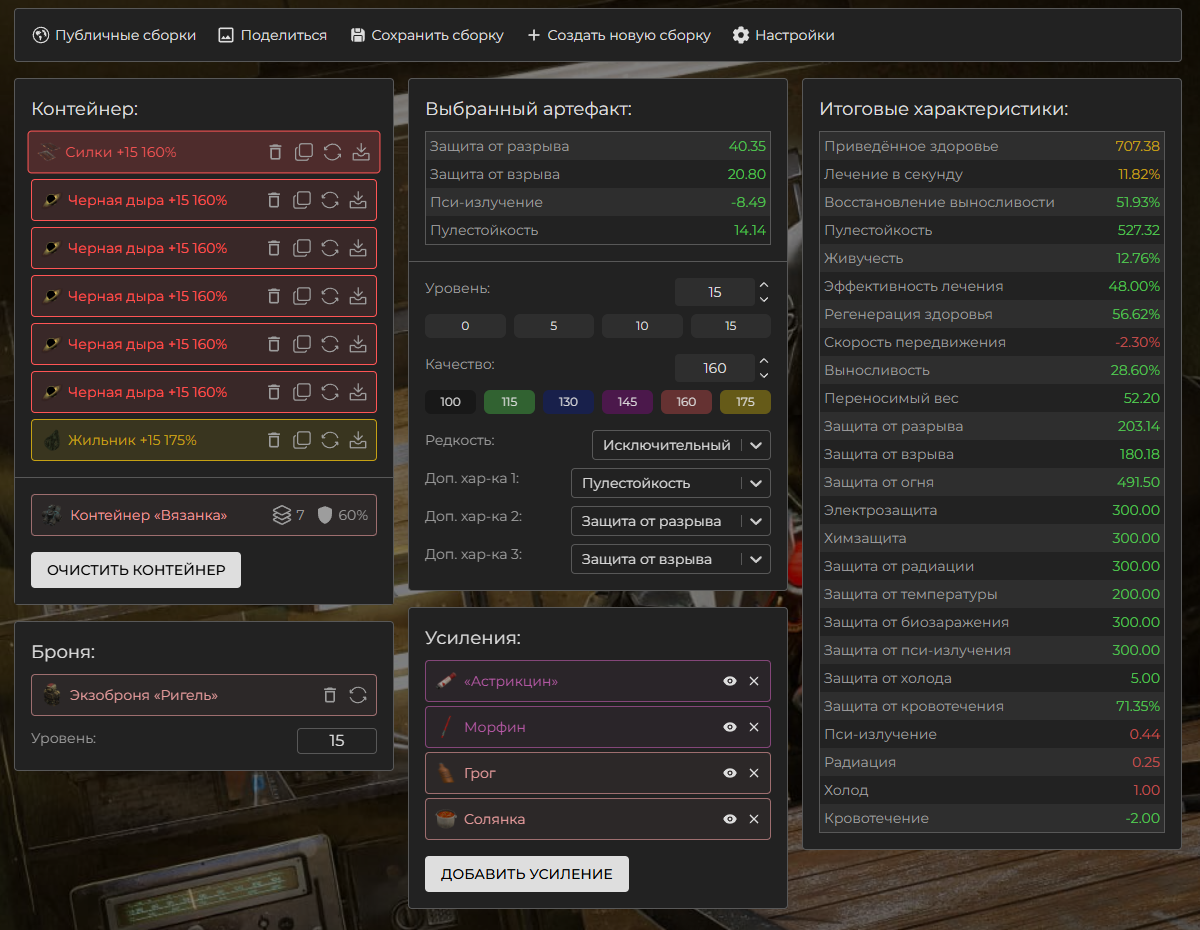Remove the Солянка boost with X
Screen dimensions: 1200x930
pos(754,819)
